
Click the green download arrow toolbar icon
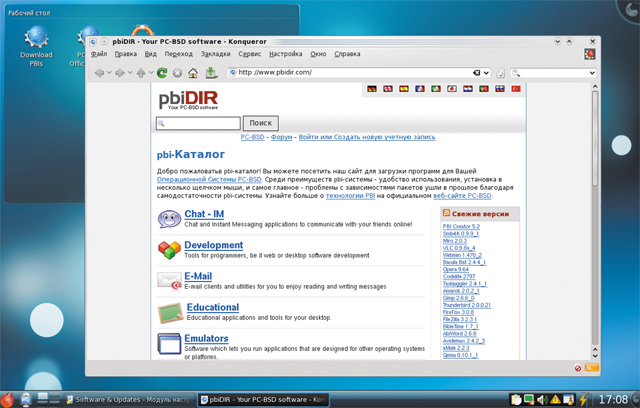coord(211,73)
